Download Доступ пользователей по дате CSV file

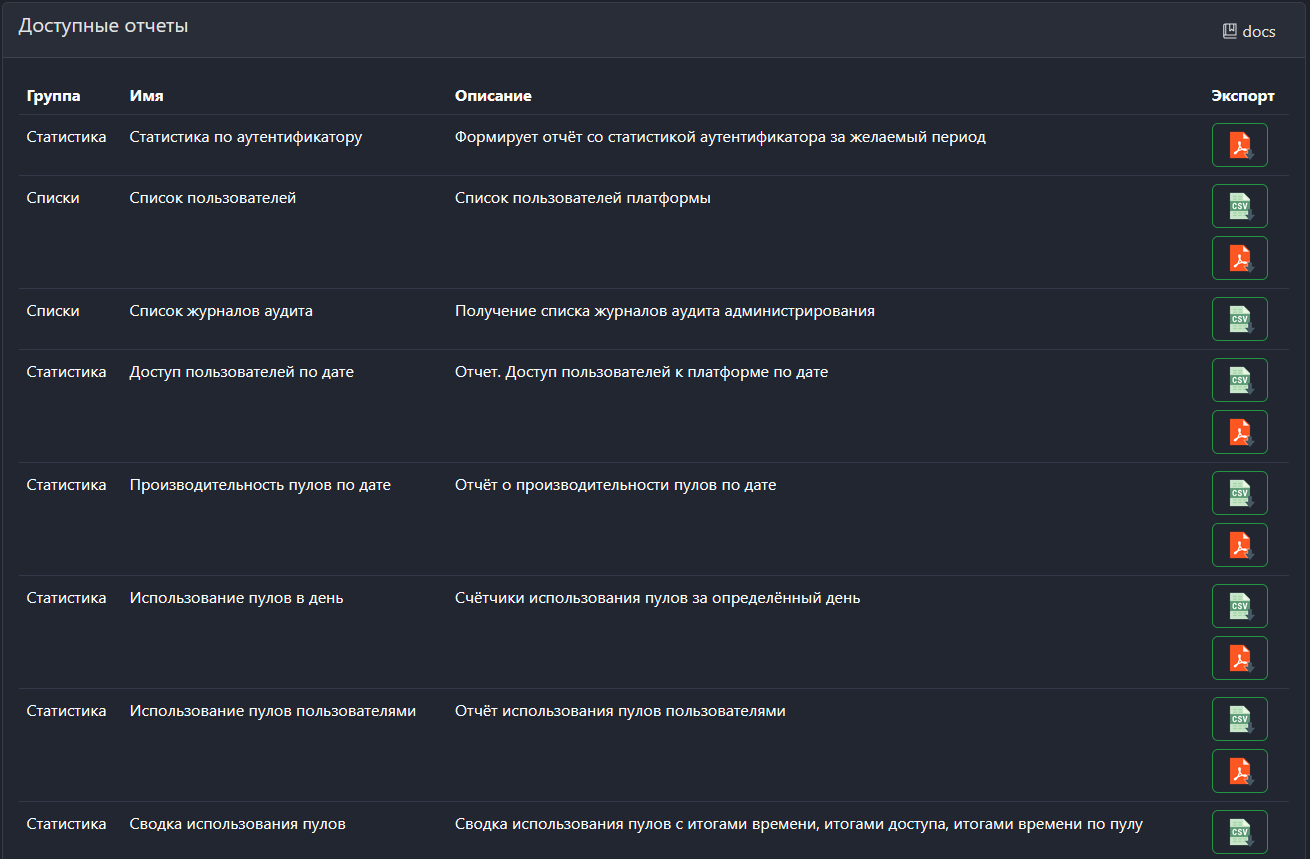(1239, 380)
